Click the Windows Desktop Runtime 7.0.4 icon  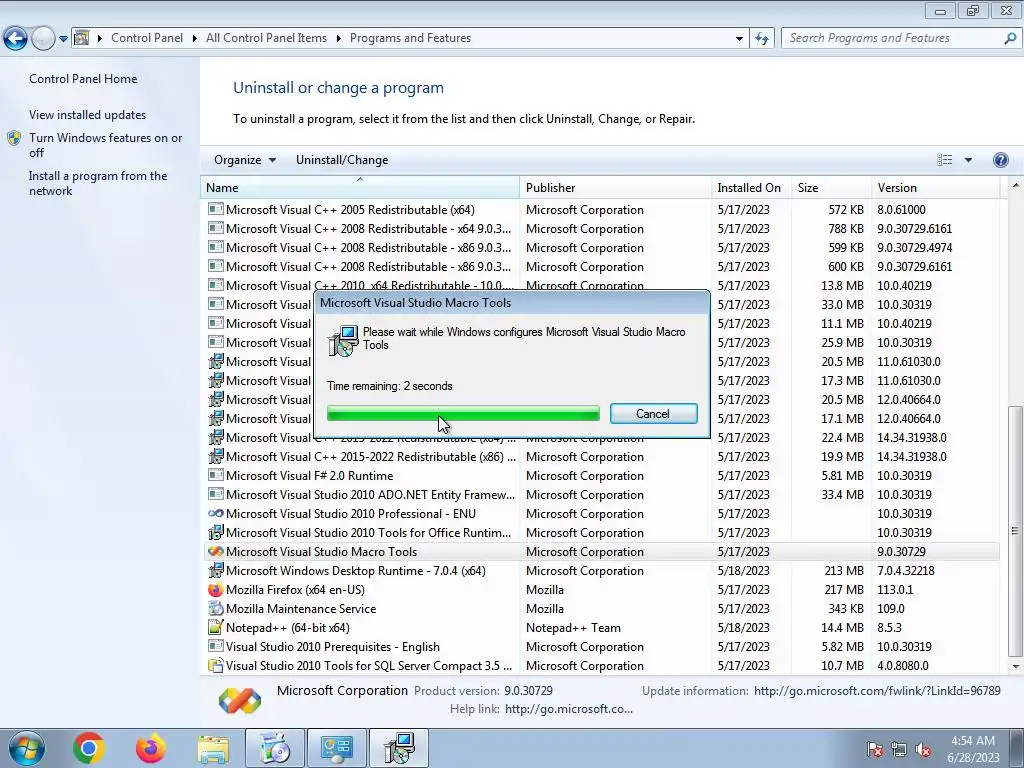point(216,570)
